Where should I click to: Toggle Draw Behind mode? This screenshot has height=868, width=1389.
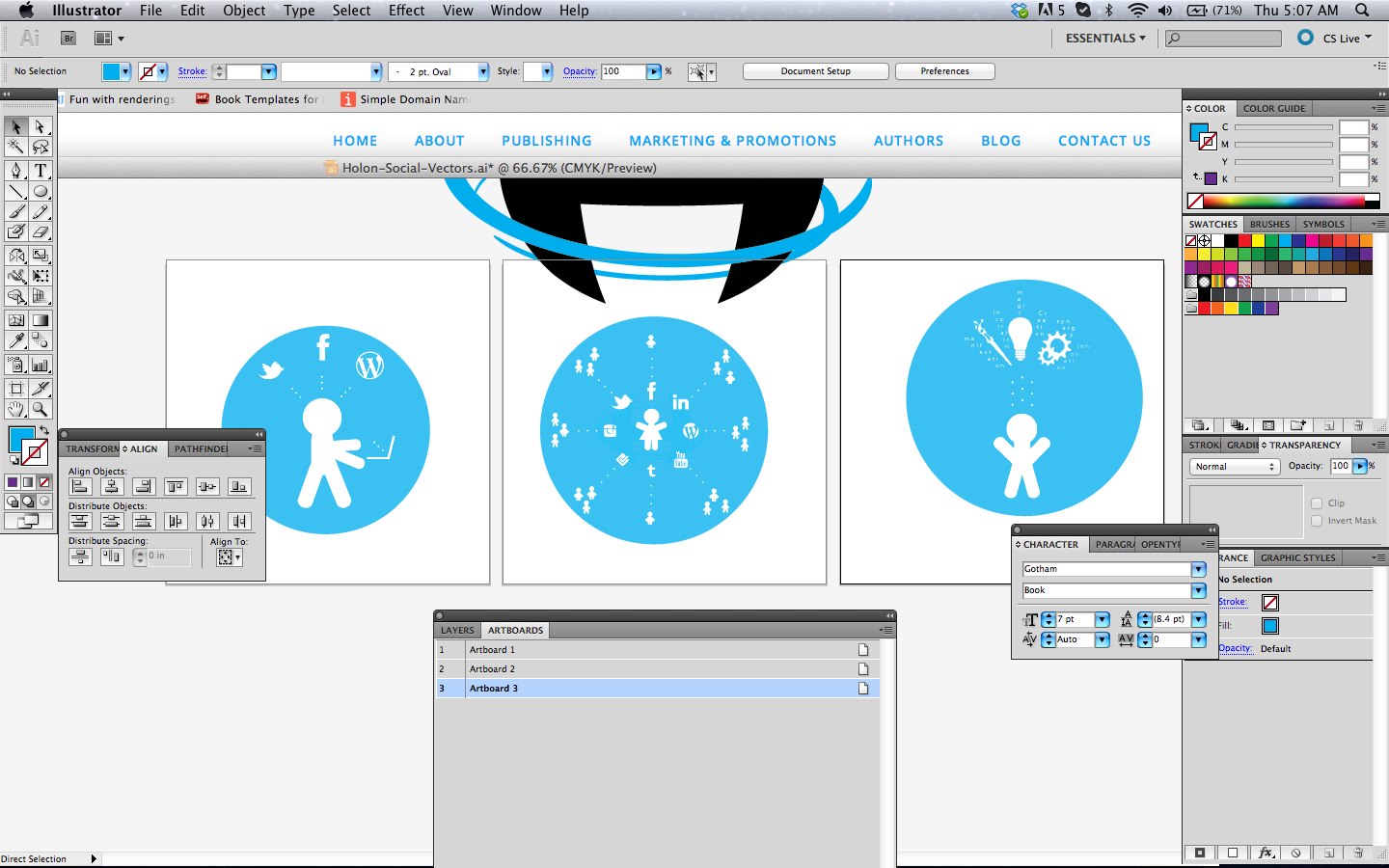(28, 502)
